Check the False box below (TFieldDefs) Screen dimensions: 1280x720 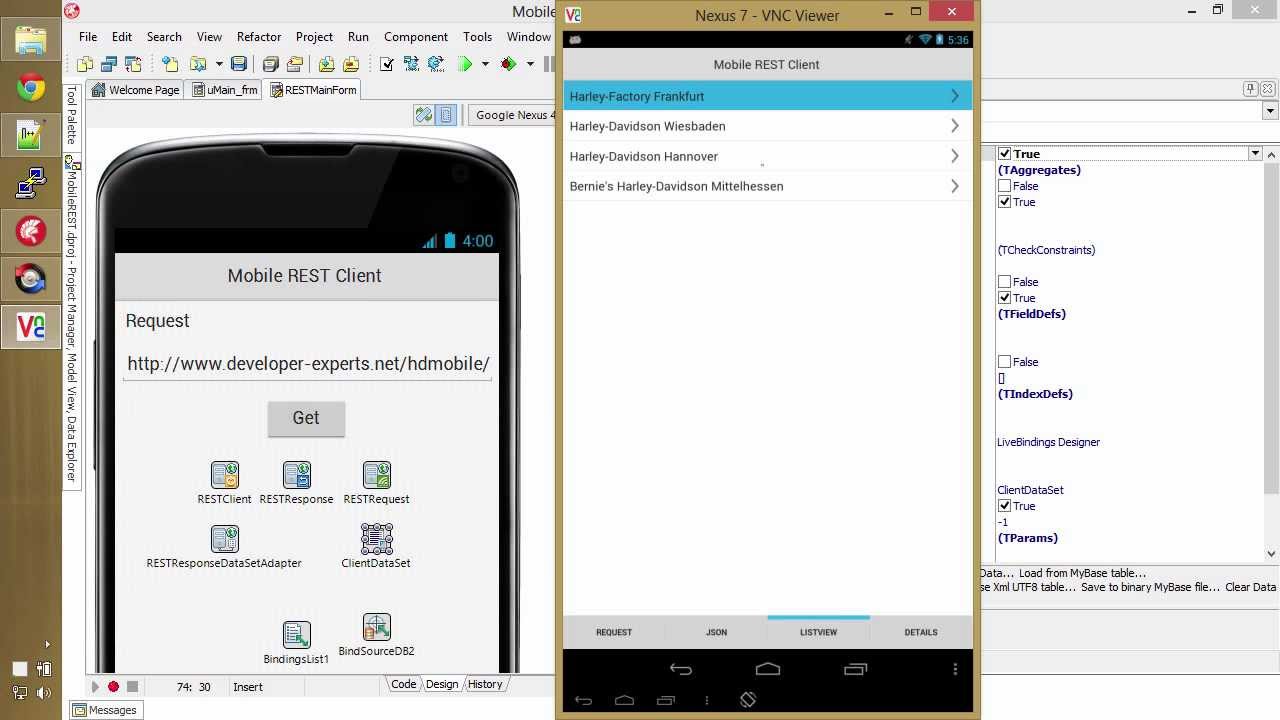pos(1005,362)
